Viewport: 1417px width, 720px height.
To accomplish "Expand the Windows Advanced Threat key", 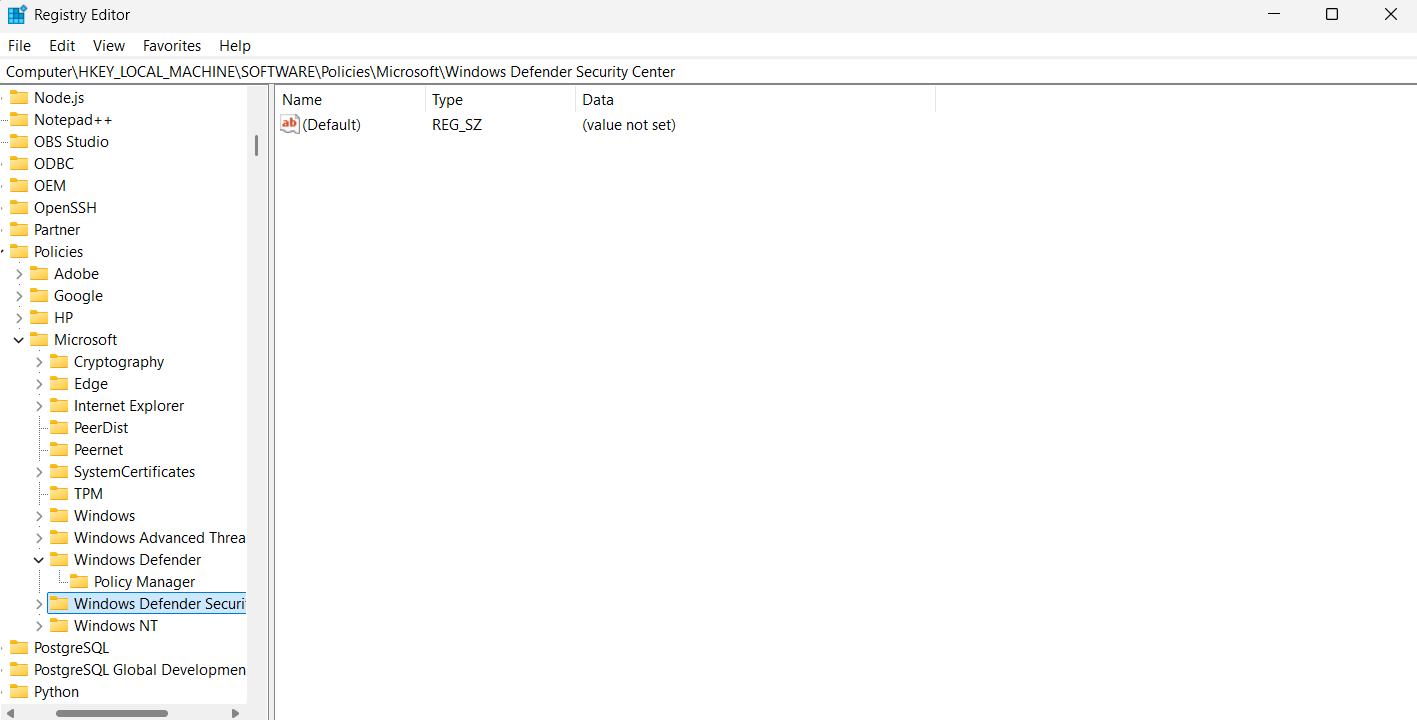I will 39,538.
